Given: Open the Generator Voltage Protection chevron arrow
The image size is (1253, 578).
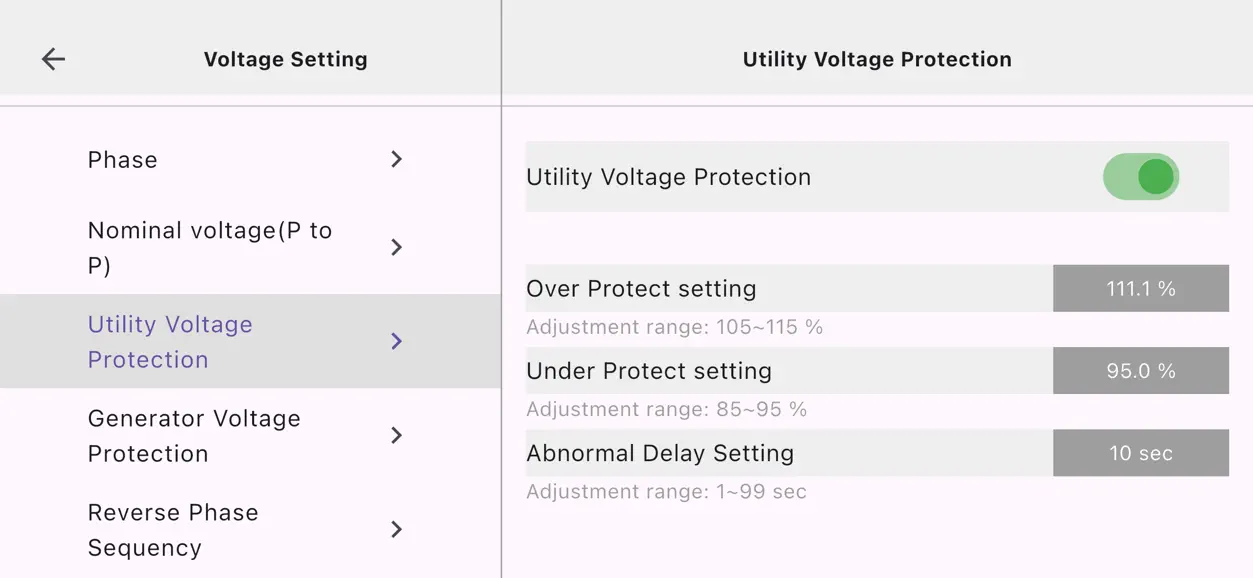Looking at the screenshot, I should pyautogui.click(x=397, y=435).
